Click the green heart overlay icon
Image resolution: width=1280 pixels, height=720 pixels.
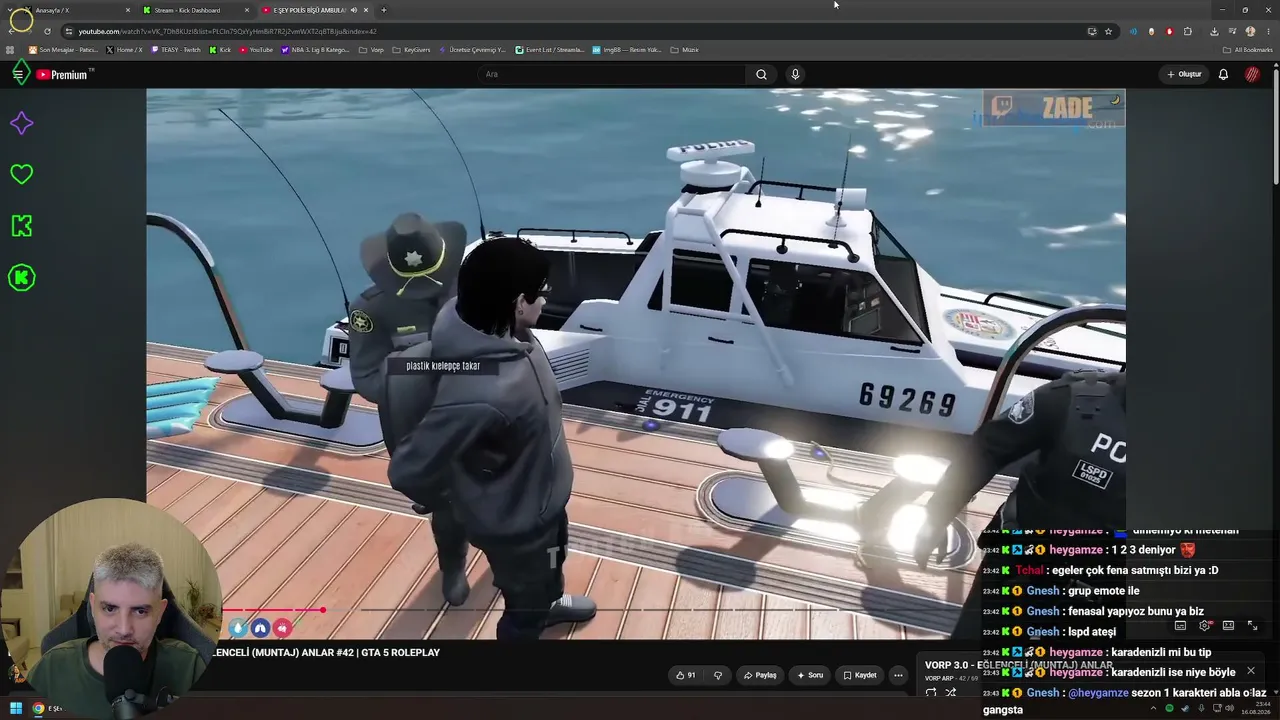tap(21, 174)
